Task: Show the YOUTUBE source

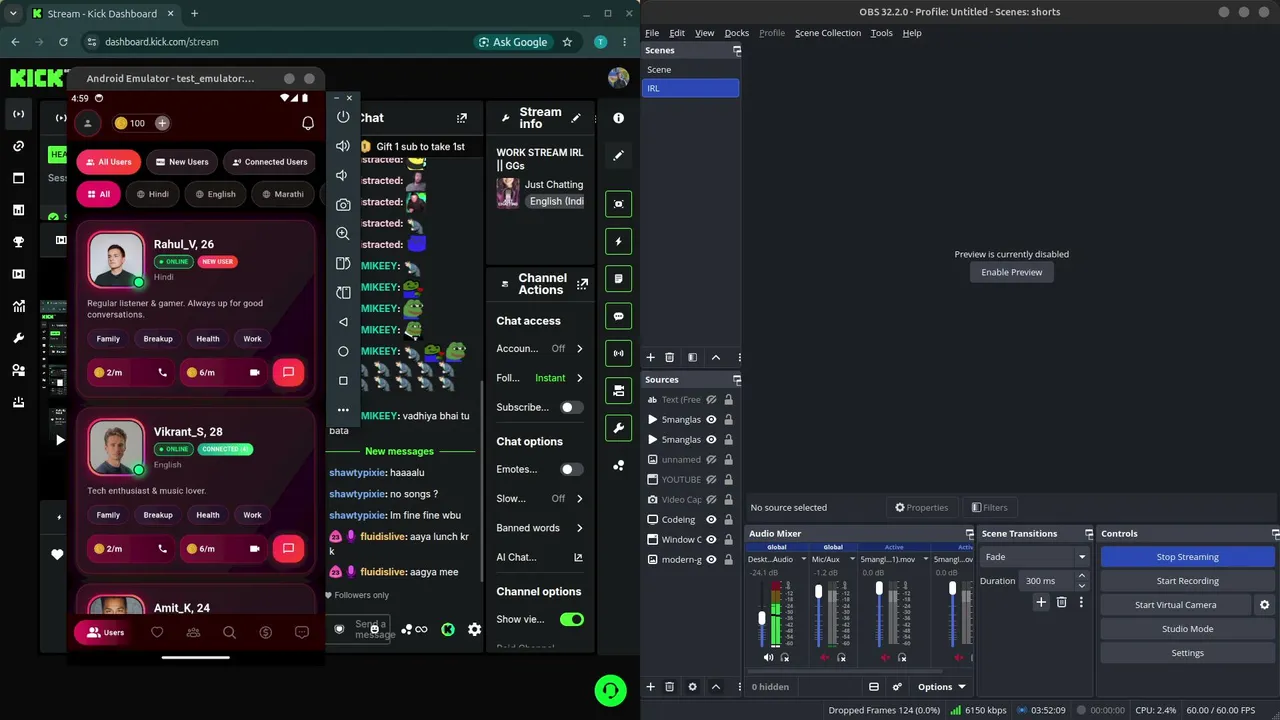Action: [x=711, y=480]
